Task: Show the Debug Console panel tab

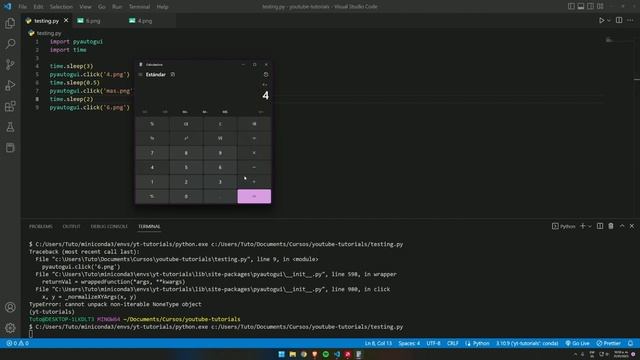Action: pos(109,227)
